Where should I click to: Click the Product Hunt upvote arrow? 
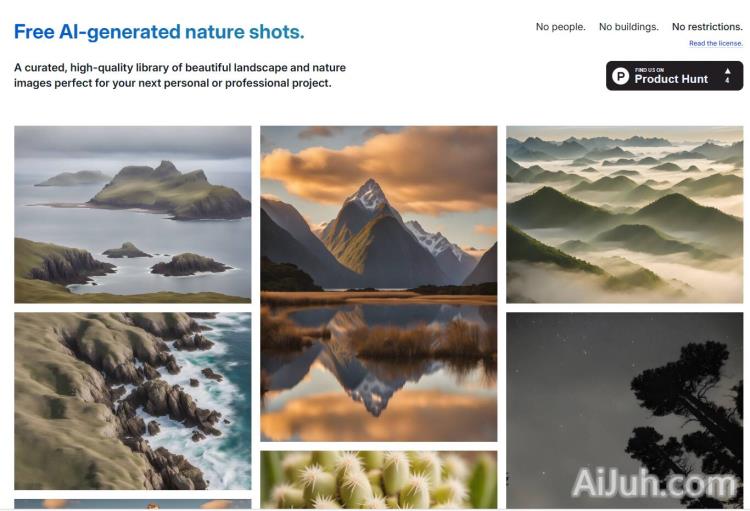[x=727, y=71]
